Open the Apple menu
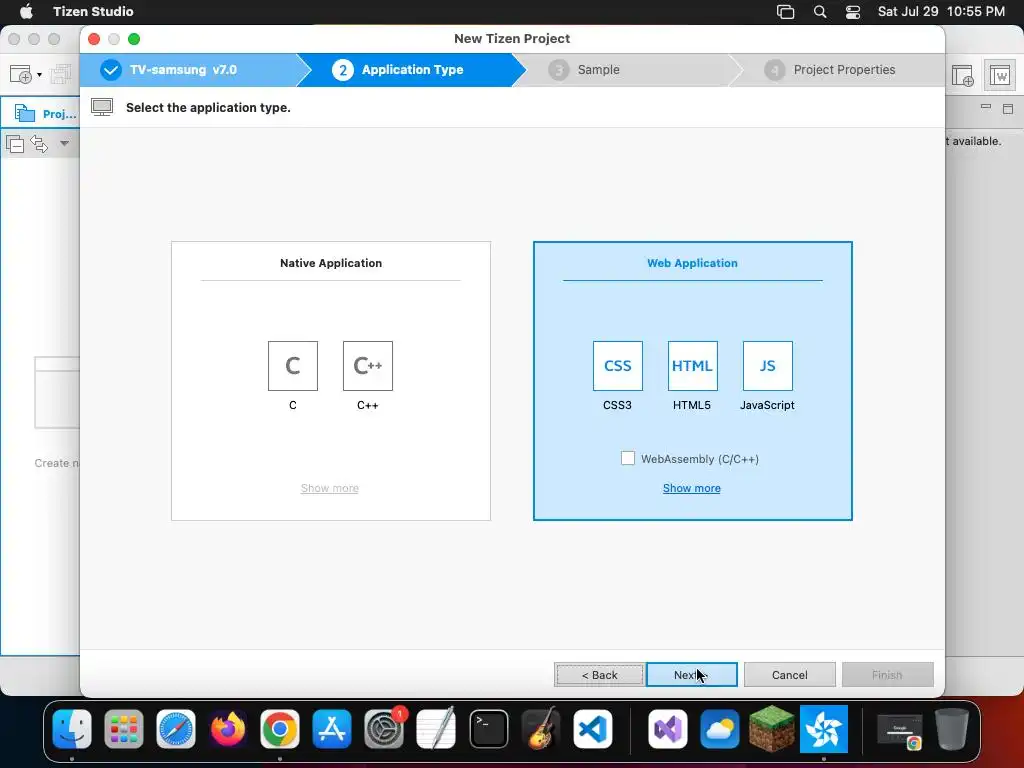The image size is (1024, 768). click(26, 11)
